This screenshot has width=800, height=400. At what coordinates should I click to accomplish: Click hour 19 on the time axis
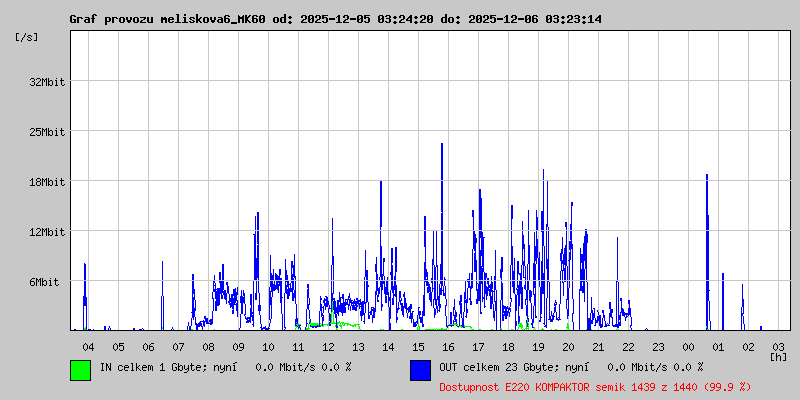[538, 346]
